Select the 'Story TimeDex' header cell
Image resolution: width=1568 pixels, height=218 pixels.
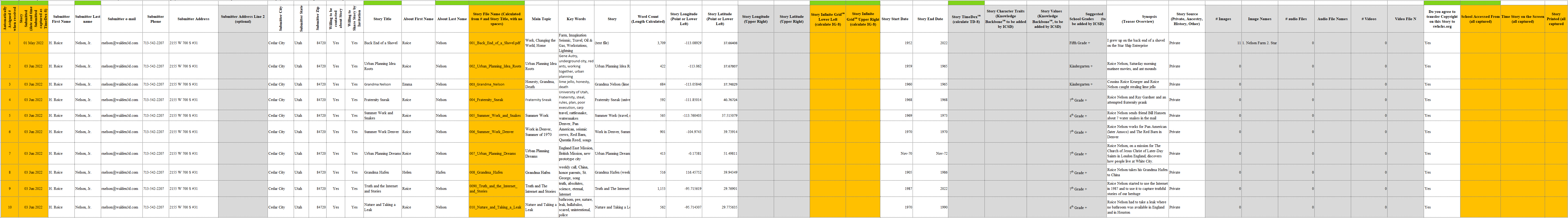966,19
